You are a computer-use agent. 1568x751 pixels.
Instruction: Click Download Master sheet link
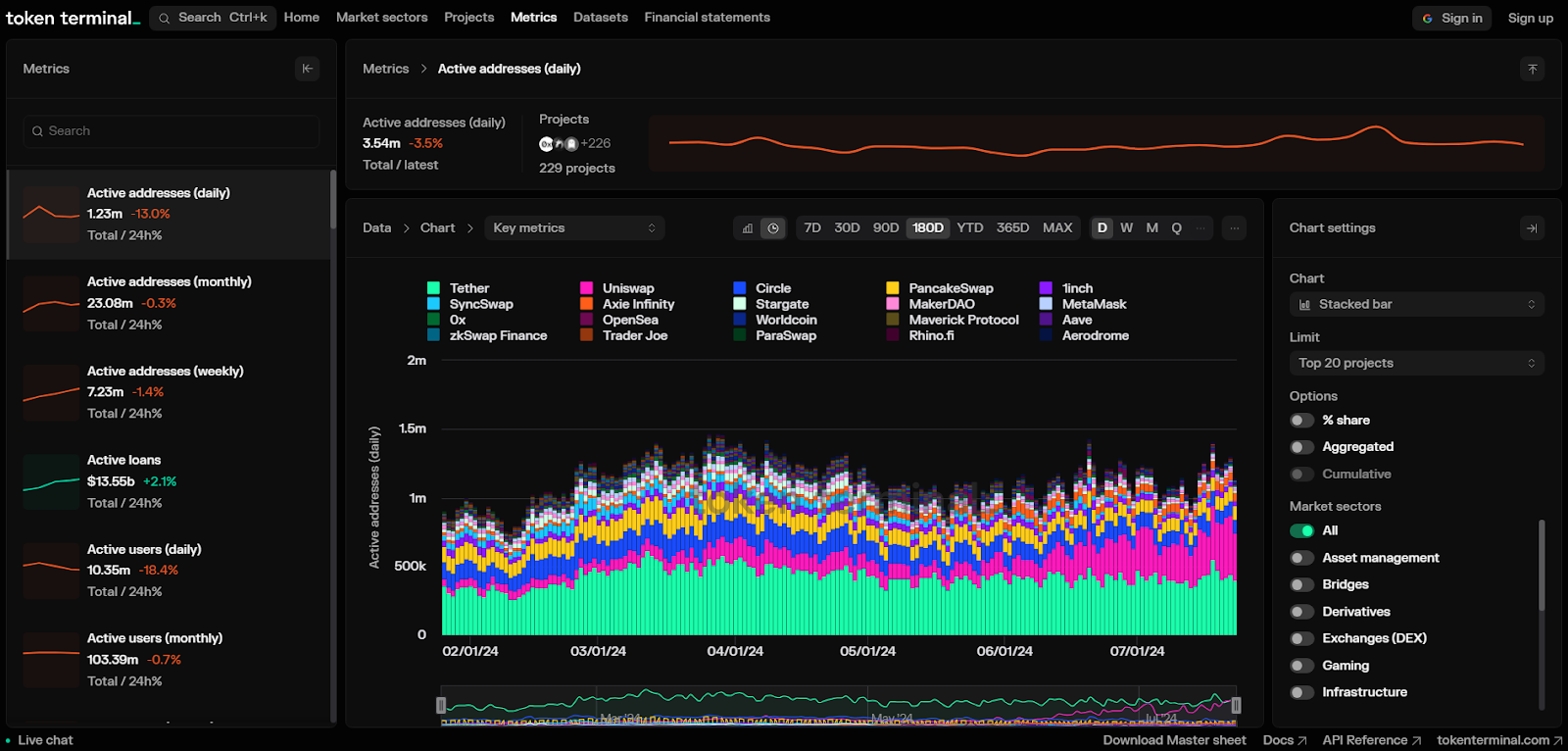click(x=1174, y=740)
